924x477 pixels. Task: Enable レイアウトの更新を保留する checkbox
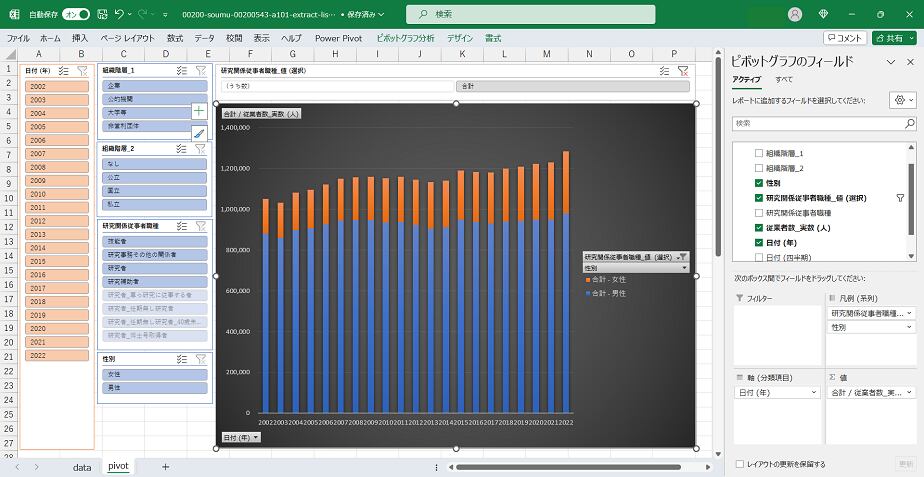click(x=739, y=464)
